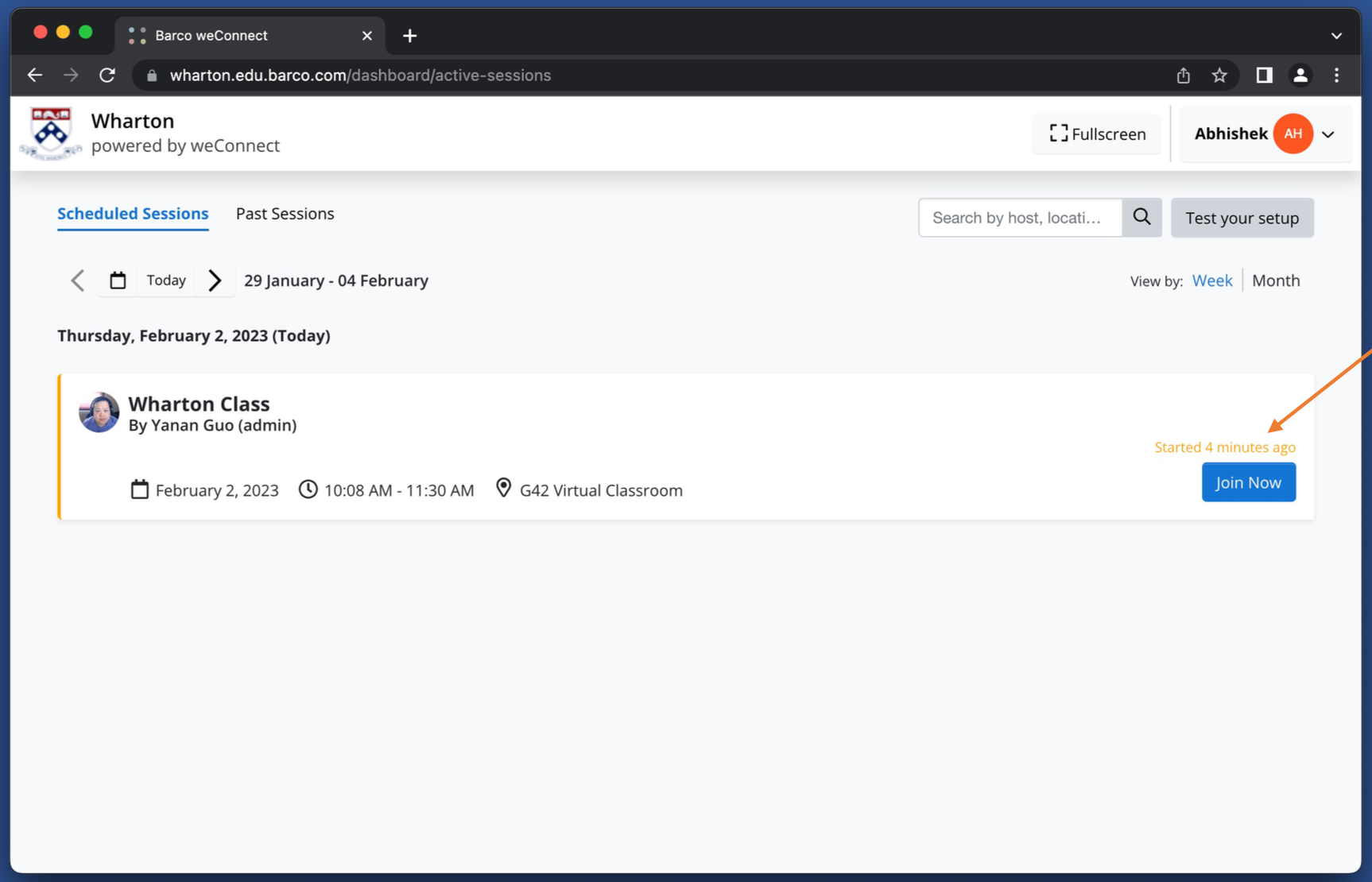The width and height of the screenshot is (1372, 882).
Task: Click the site lock icon
Action: click(152, 75)
